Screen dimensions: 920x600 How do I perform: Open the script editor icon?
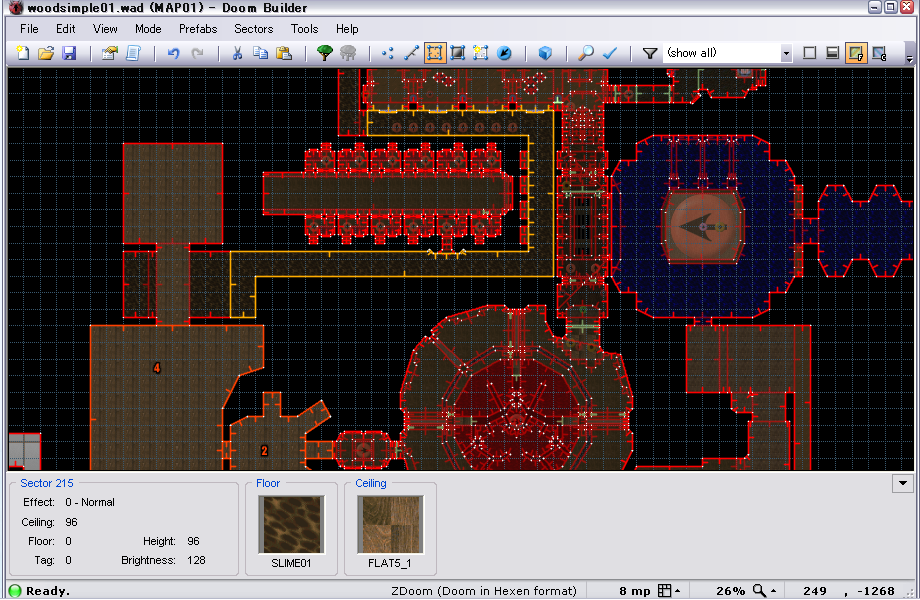click(133, 53)
